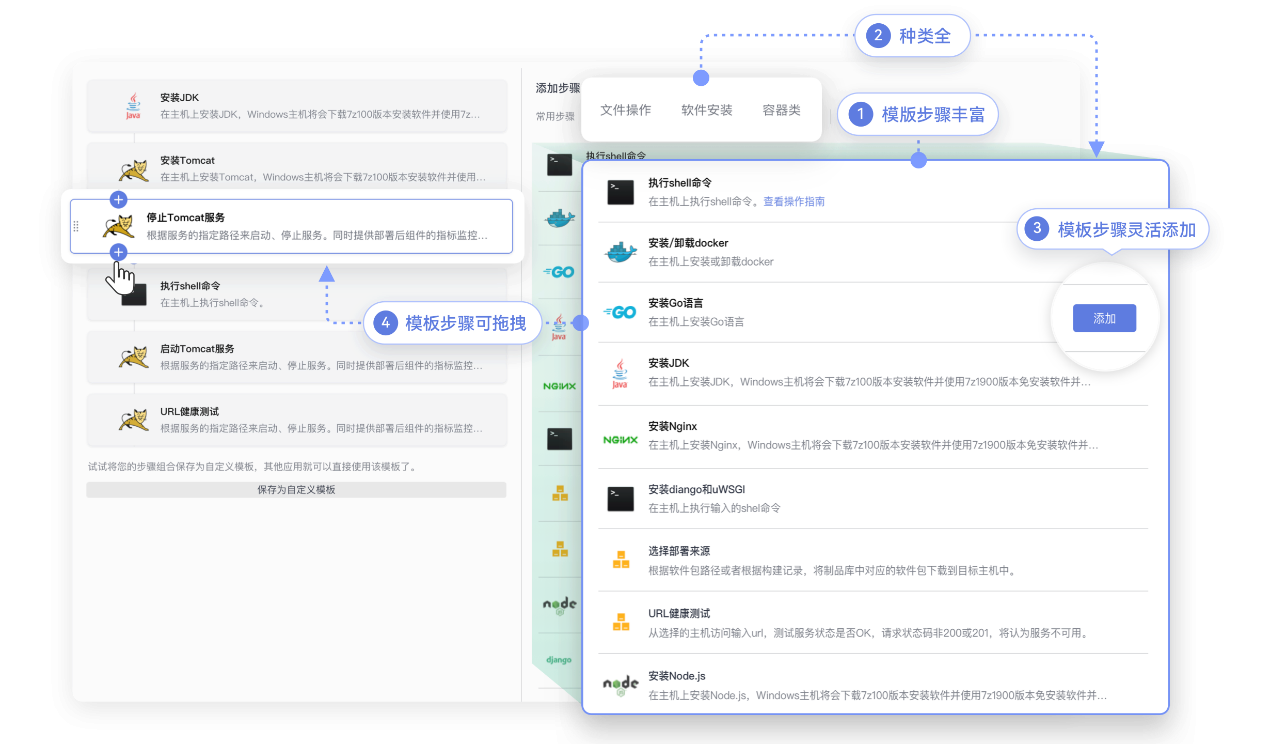Viewport: 1270px width, 744px height.
Task: Select the 安装JDK step in left pipeline
Action: 297,106
